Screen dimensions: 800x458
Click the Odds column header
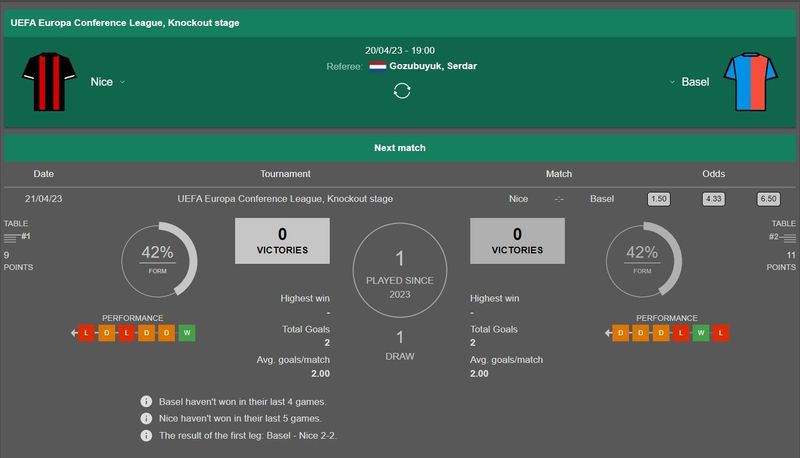713,174
